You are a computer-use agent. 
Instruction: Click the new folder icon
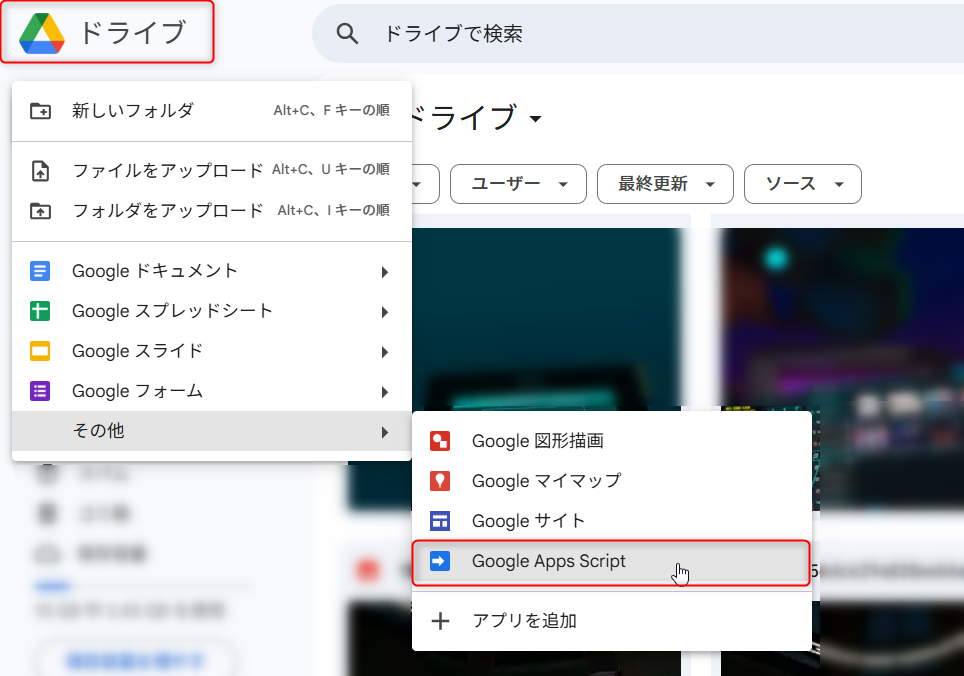coord(41,111)
